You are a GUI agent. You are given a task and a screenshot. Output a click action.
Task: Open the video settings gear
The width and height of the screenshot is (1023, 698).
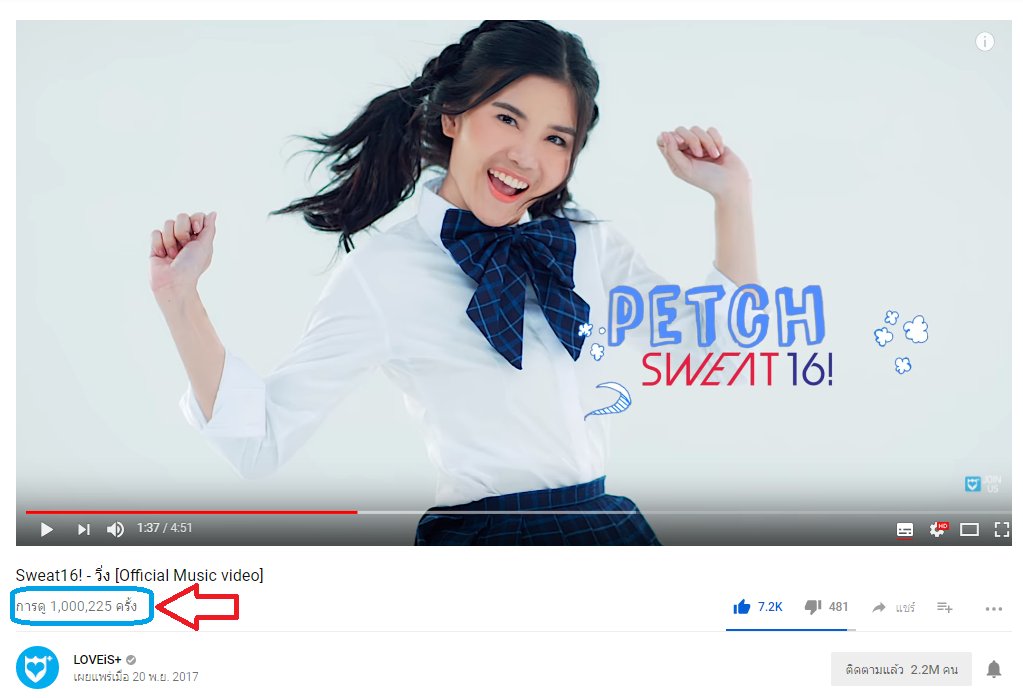[937, 529]
